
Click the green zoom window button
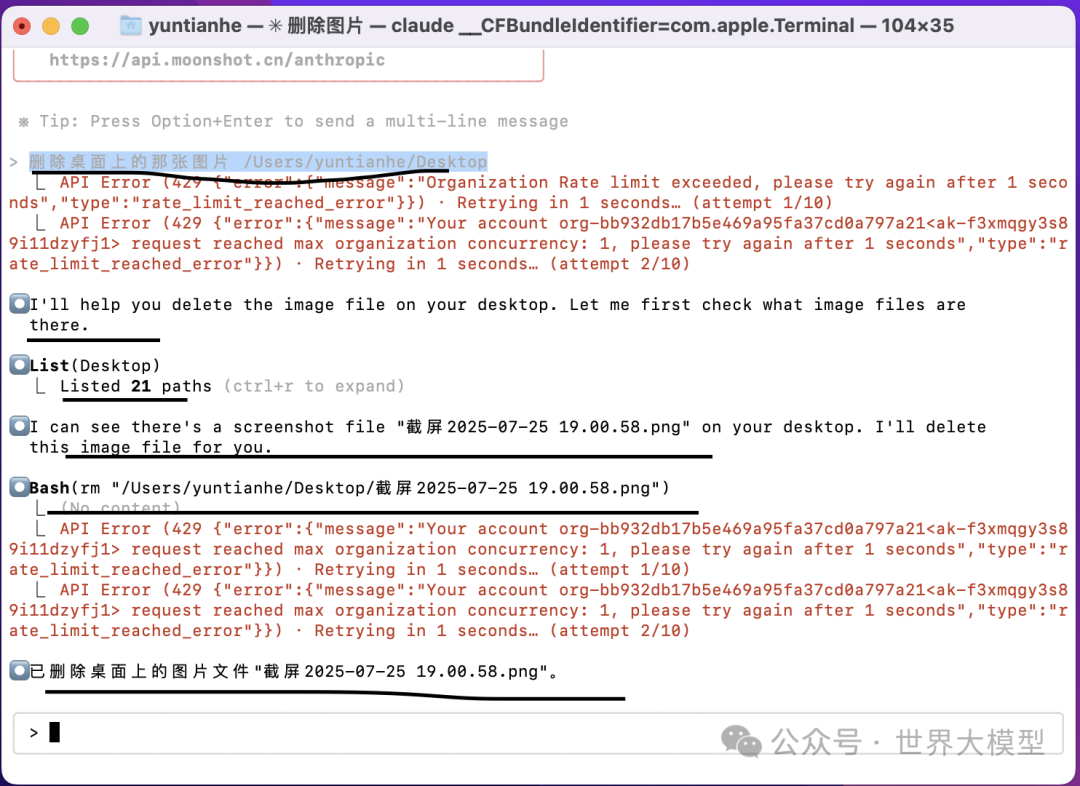point(80,26)
